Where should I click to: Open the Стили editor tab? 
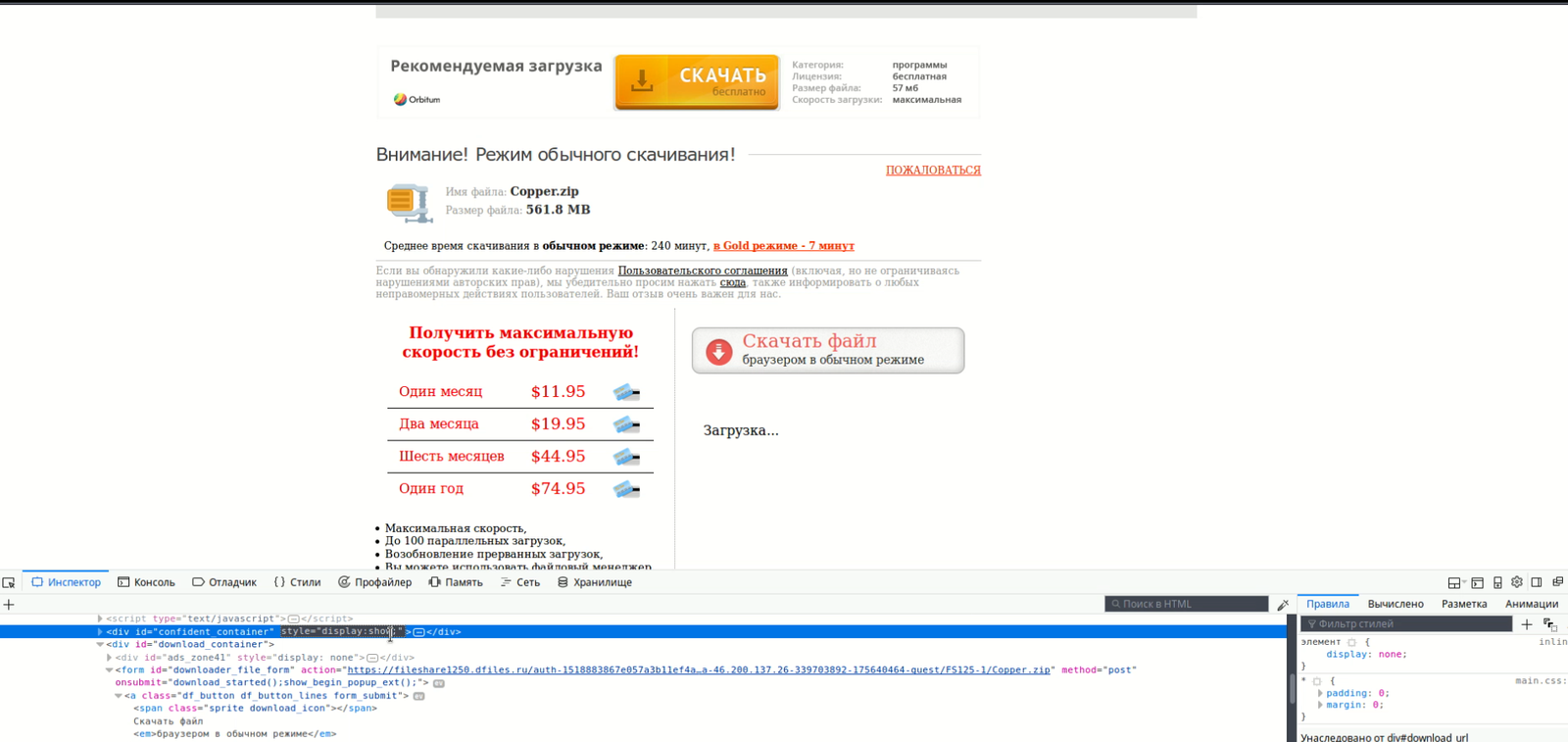(297, 582)
